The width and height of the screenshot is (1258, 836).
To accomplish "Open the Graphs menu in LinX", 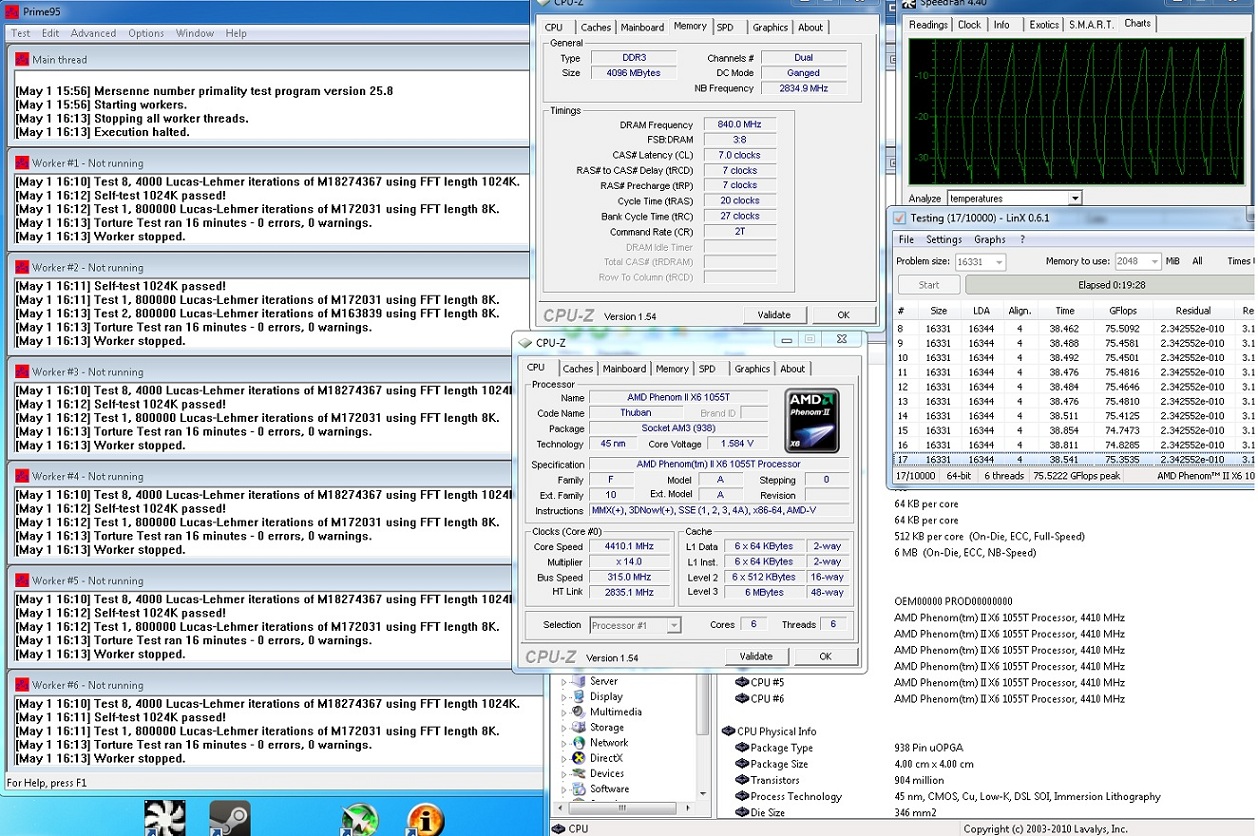I will 989,240.
